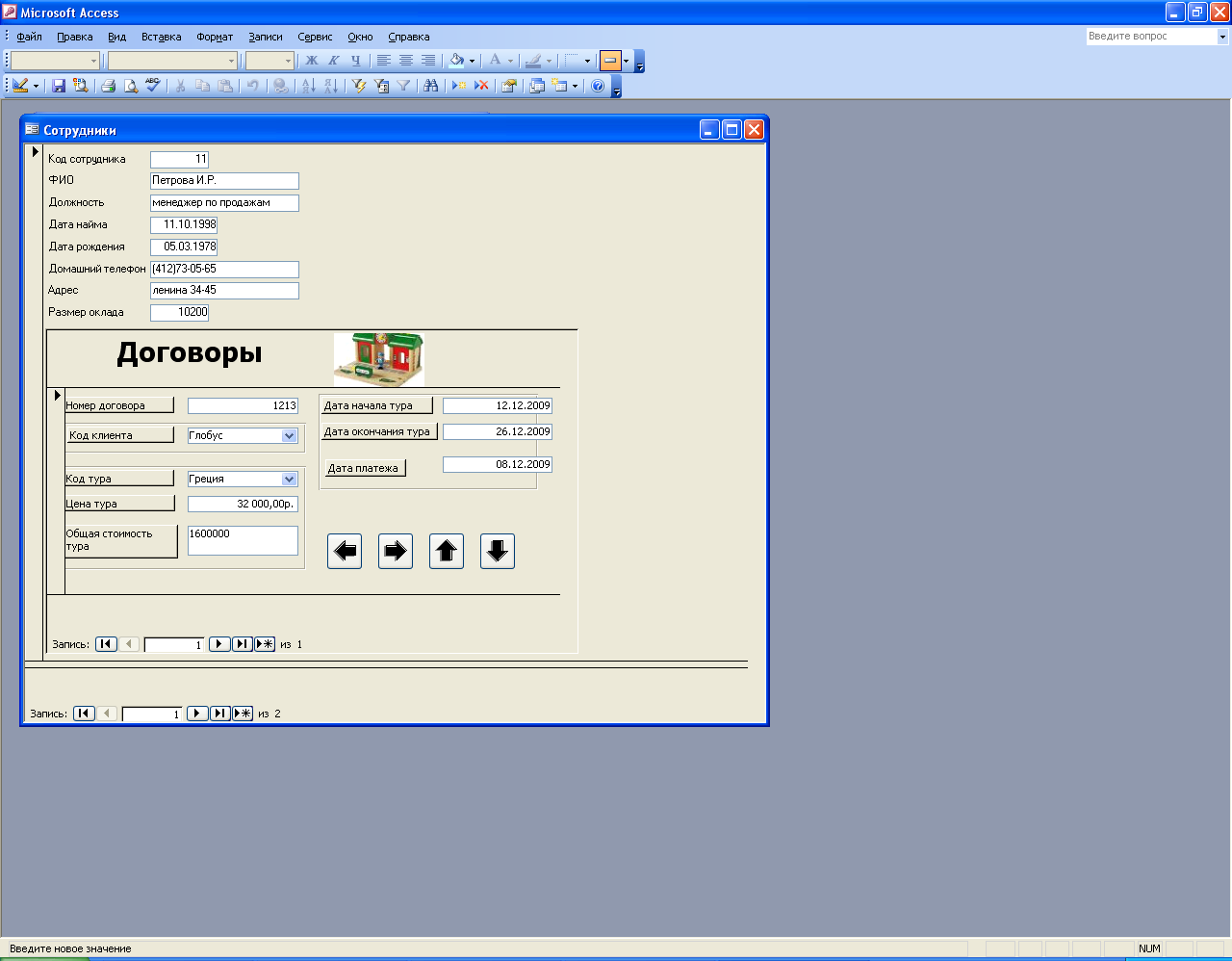Viewport: 1232px width, 961px height.
Task: Open the Сервис menu
Action: (315, 37)
